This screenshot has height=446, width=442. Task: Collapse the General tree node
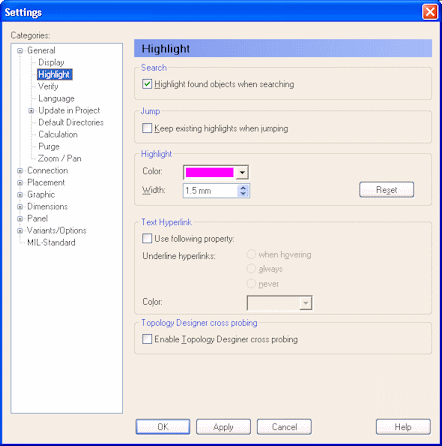[20, 51]
